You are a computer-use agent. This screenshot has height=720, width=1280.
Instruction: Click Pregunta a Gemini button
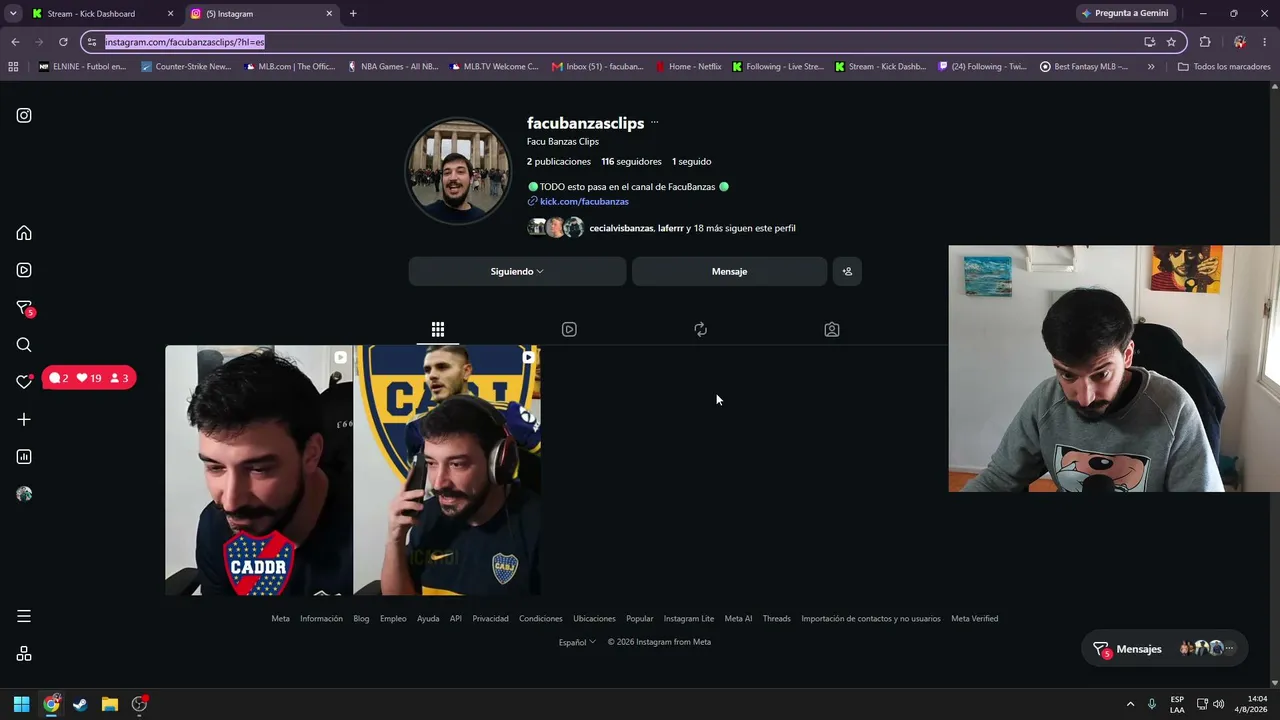pos(1125,14)
